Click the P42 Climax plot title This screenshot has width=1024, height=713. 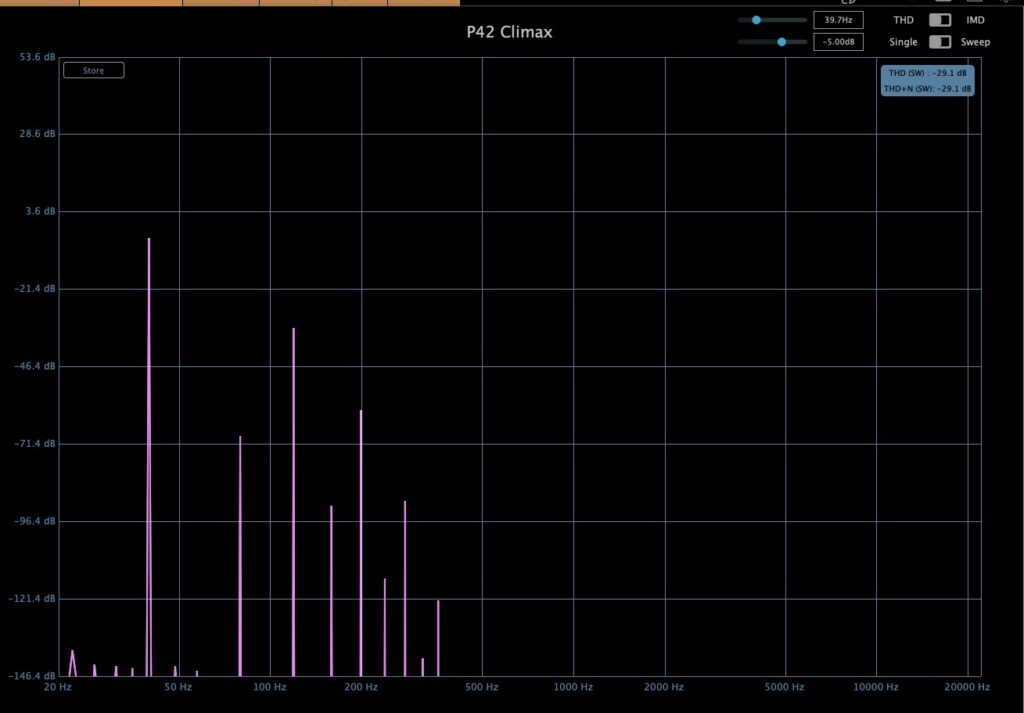[x=509, y=32]
